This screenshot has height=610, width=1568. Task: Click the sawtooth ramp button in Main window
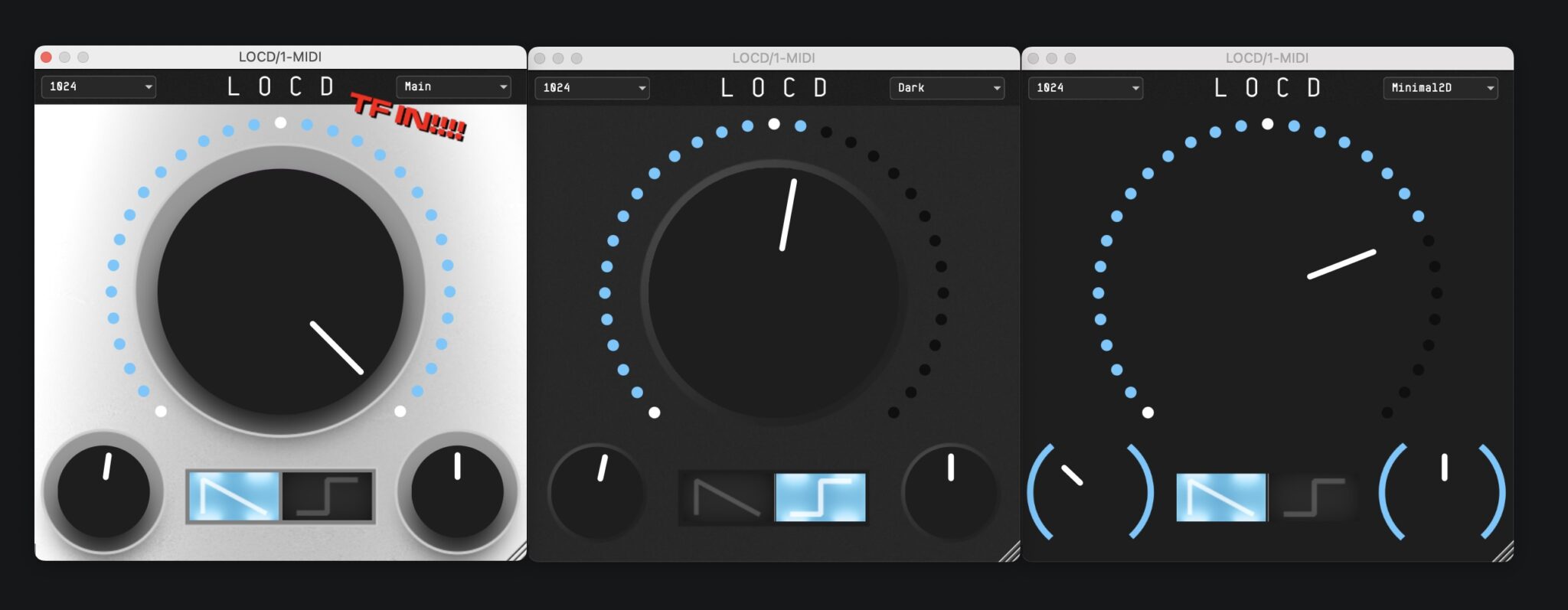tap(234, 496)
